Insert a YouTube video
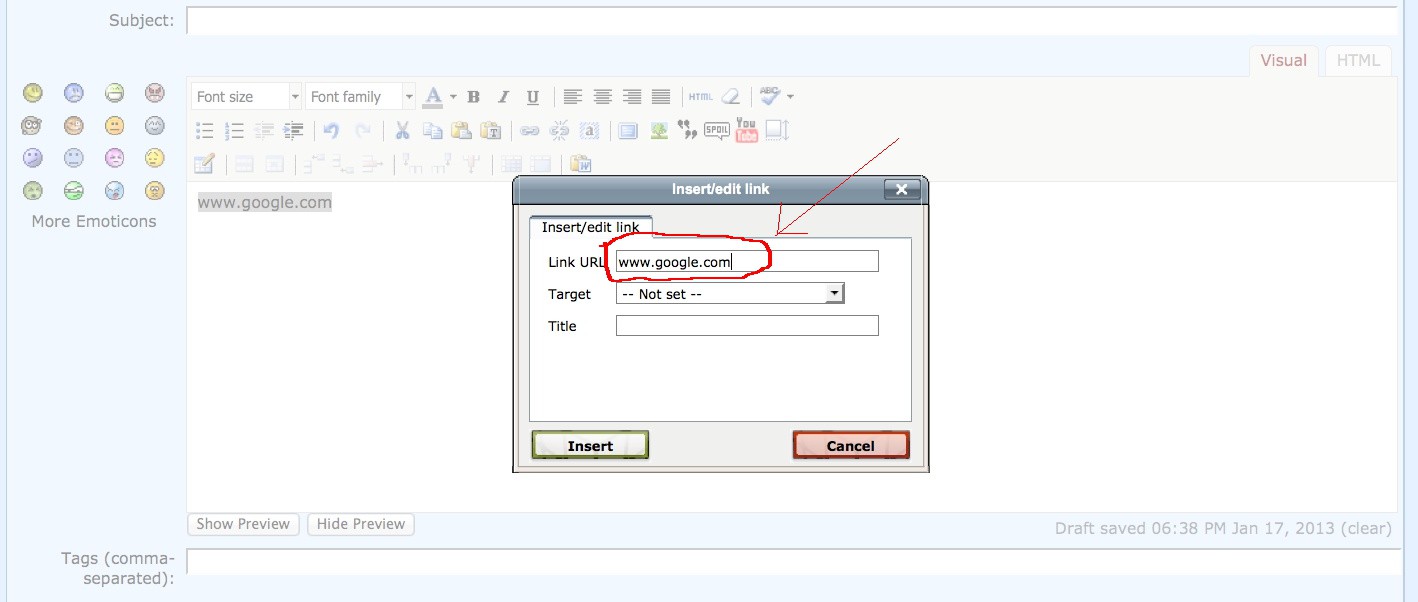This screenshot has height=602, width=1418. [x=746, y=130]
